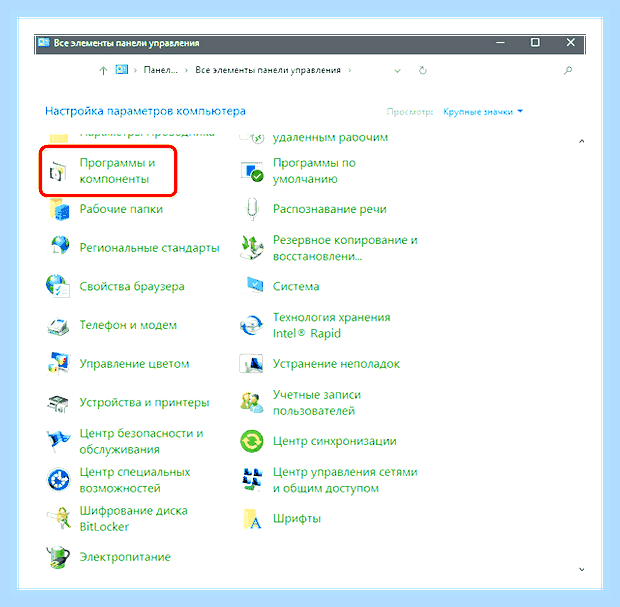Open Свойства браузера link
The width and height of the screenshot is (620, 607).
coord(132,286)
